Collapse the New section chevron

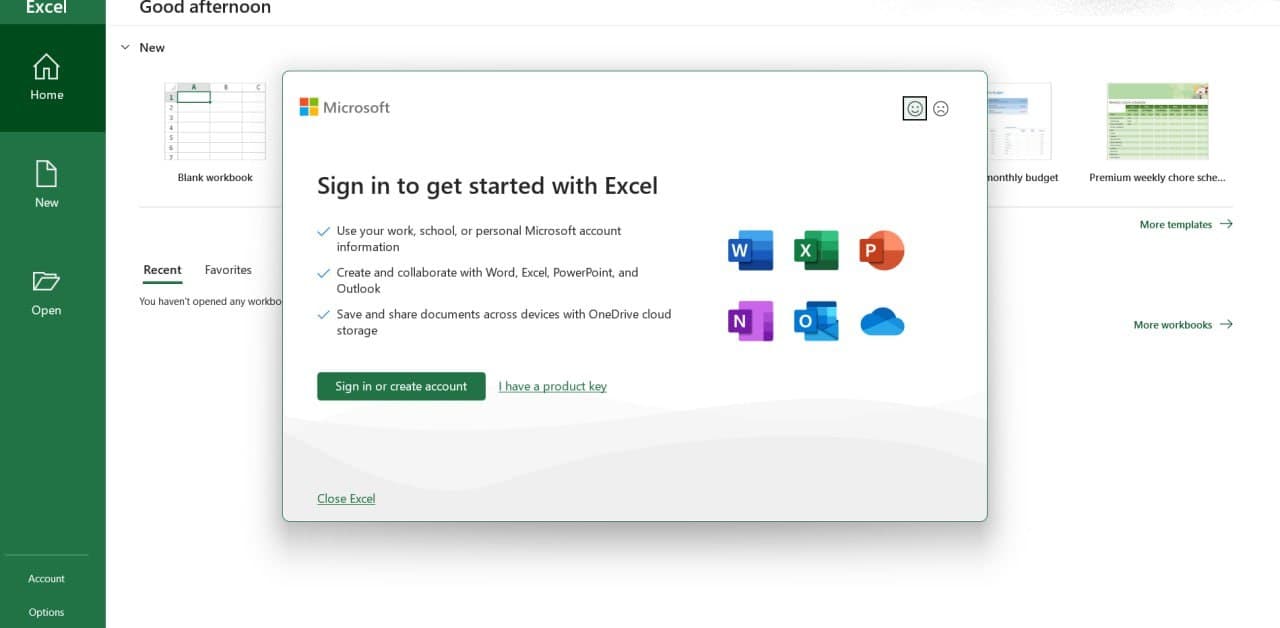[x=125, y=47]
